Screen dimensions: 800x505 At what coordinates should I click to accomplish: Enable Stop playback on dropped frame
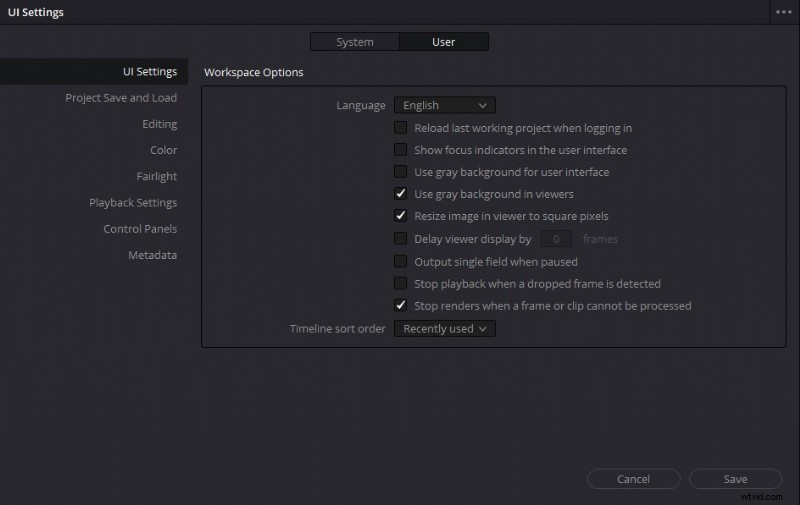pyautogui.click(x=401, y=283)
